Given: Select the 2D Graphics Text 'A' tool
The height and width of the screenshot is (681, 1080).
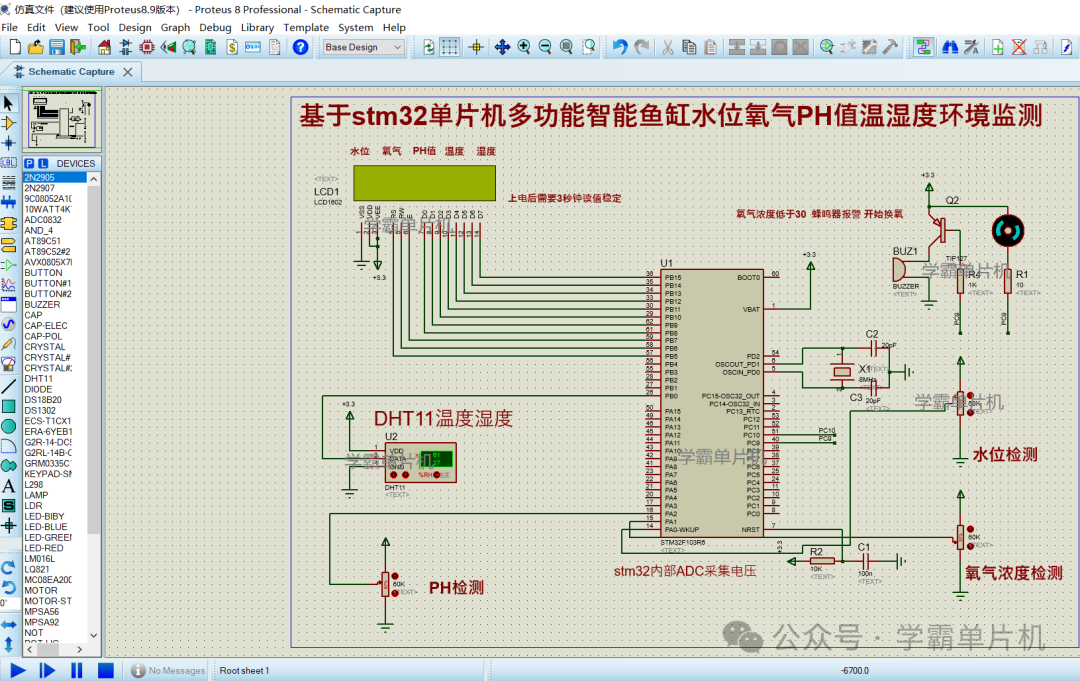Looking at the screenshot, I should coord(8,486).
